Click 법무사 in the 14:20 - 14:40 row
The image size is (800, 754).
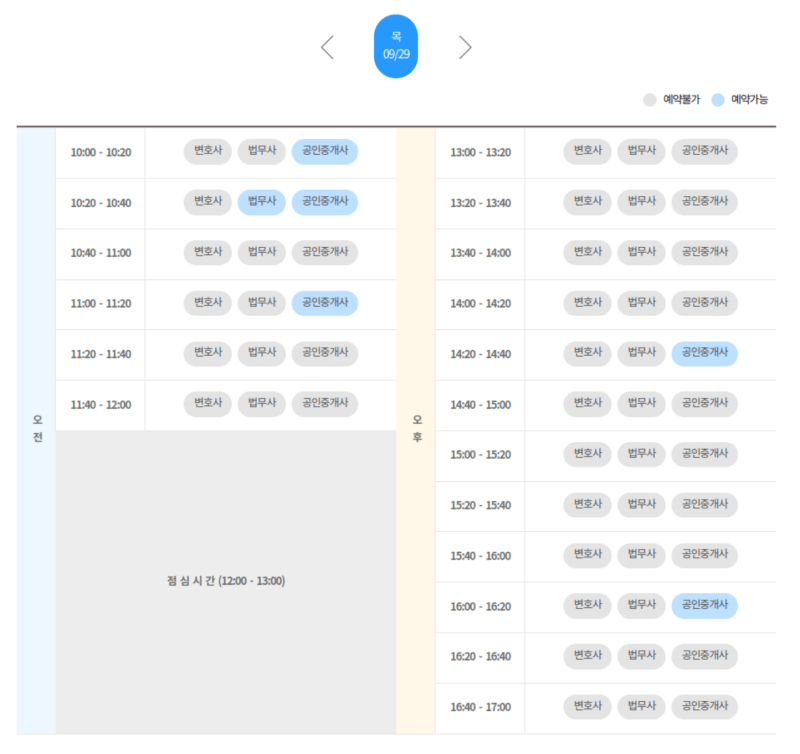click(x=641, y=354)
